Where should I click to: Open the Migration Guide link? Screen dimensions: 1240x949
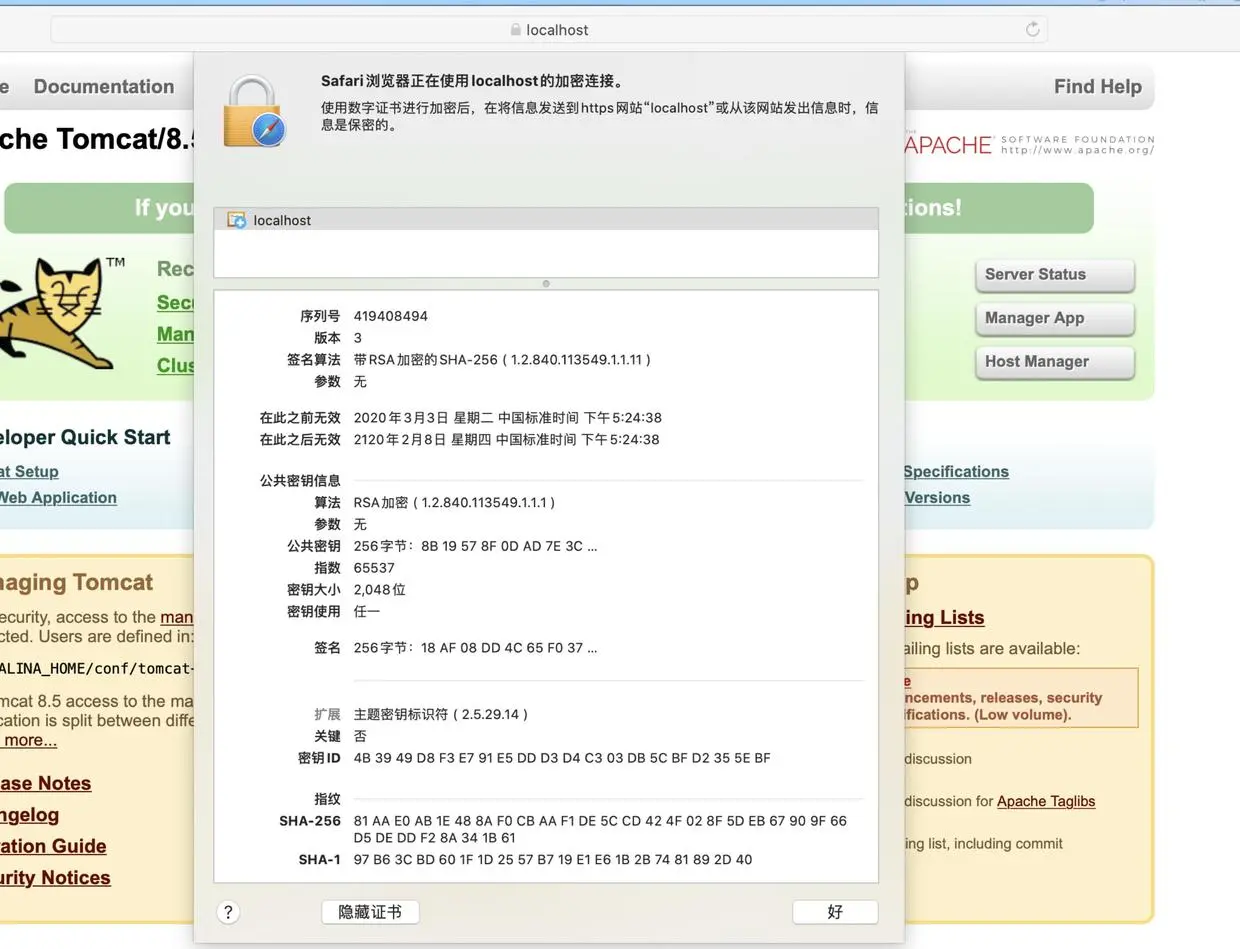click(53, 846)
